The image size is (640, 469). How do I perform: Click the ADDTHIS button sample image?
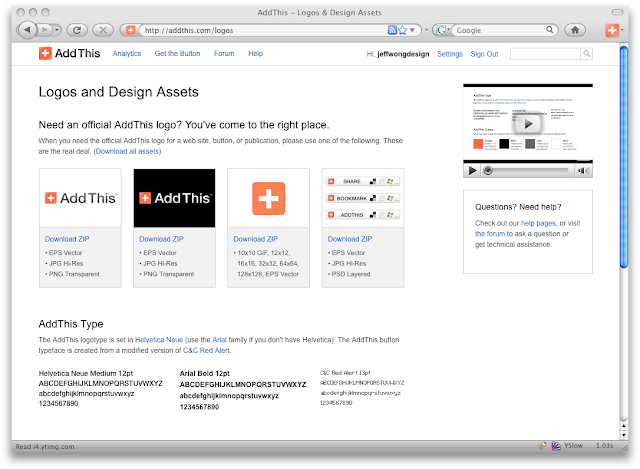362,215
